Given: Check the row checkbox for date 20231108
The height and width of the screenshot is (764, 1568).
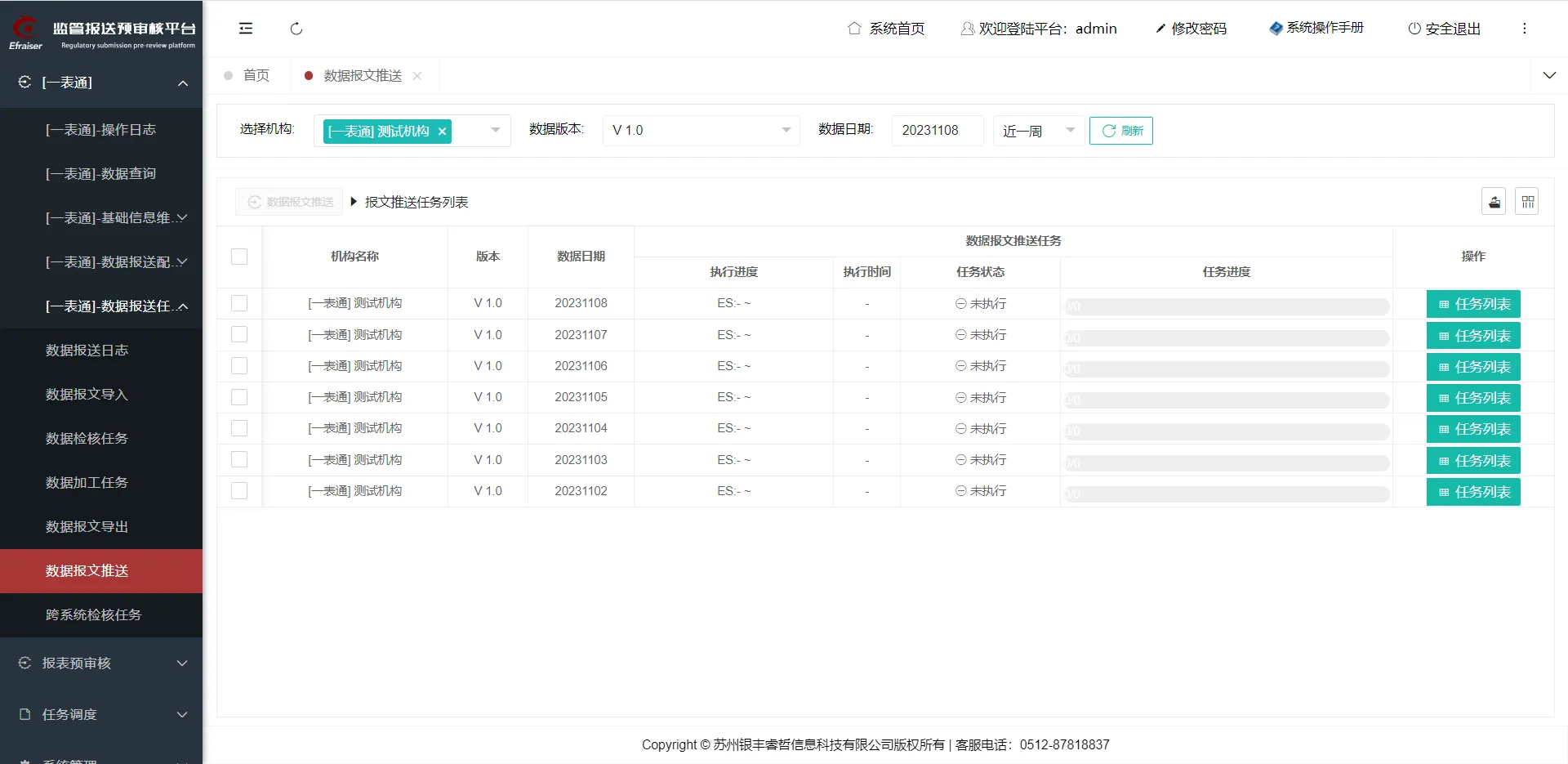Looking at the screenshot, I should [x=239, y=303].
